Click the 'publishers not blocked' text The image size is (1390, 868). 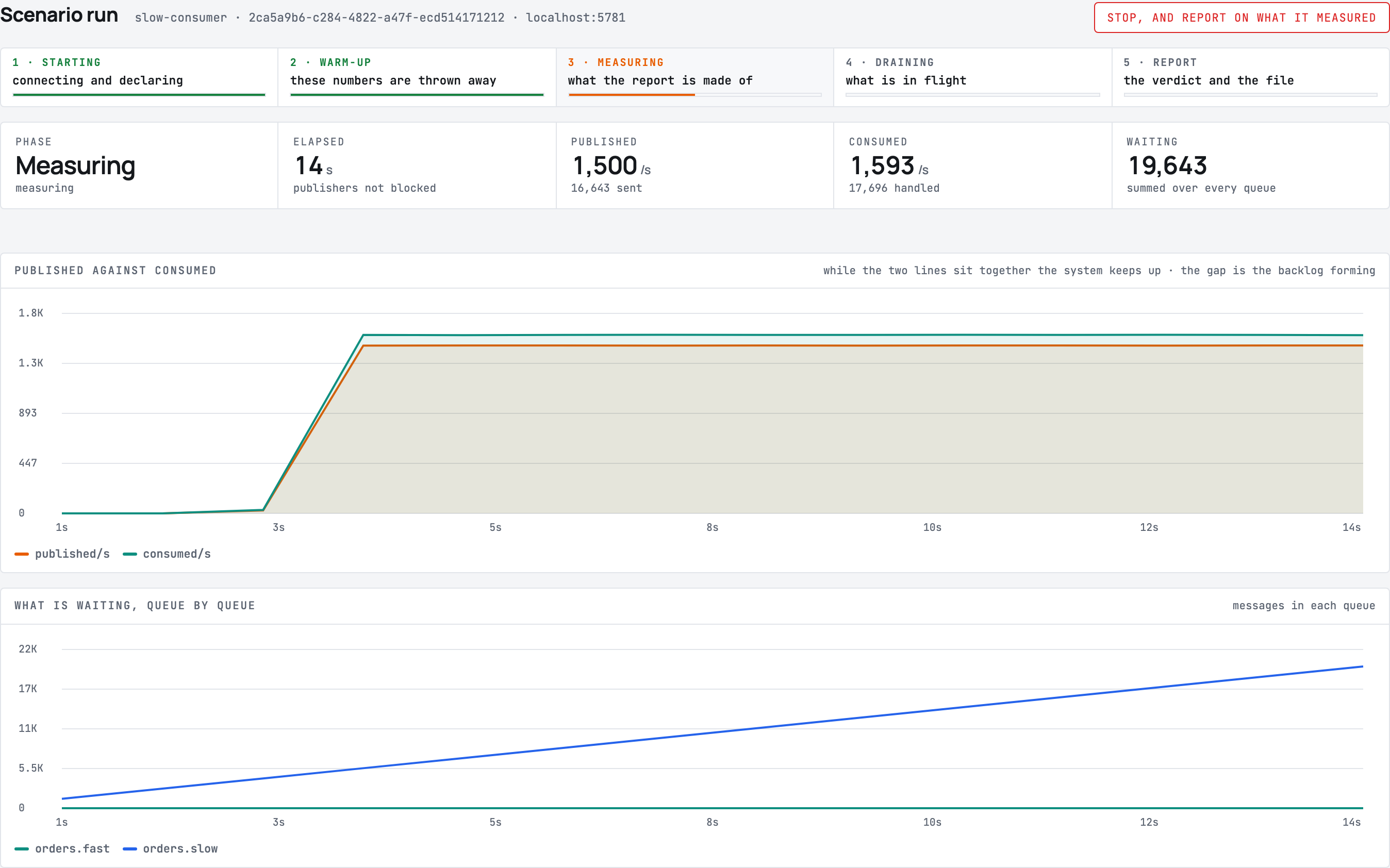pos(365,188)
